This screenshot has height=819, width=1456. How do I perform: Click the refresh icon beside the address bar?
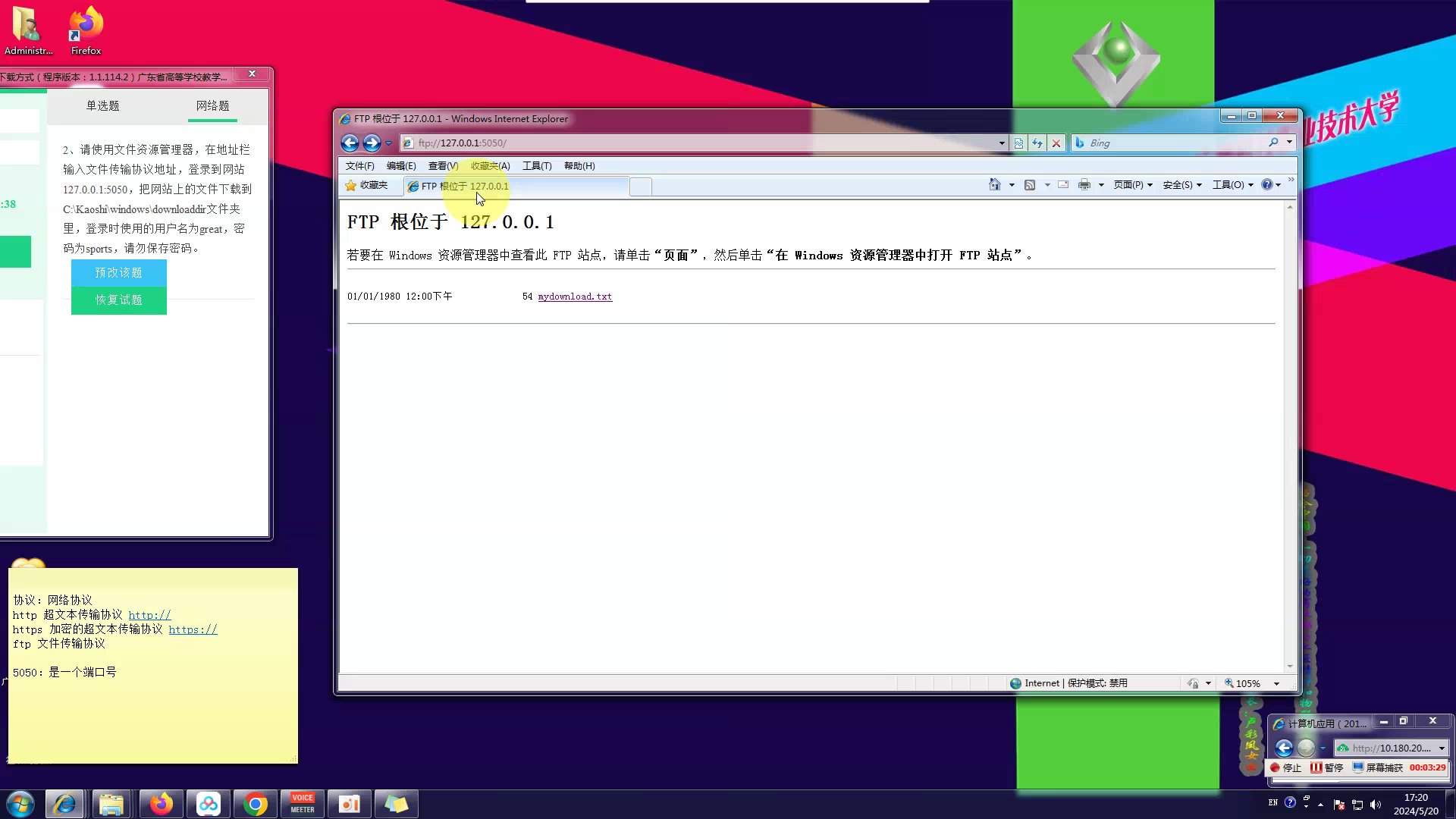tap(1037, 143)
